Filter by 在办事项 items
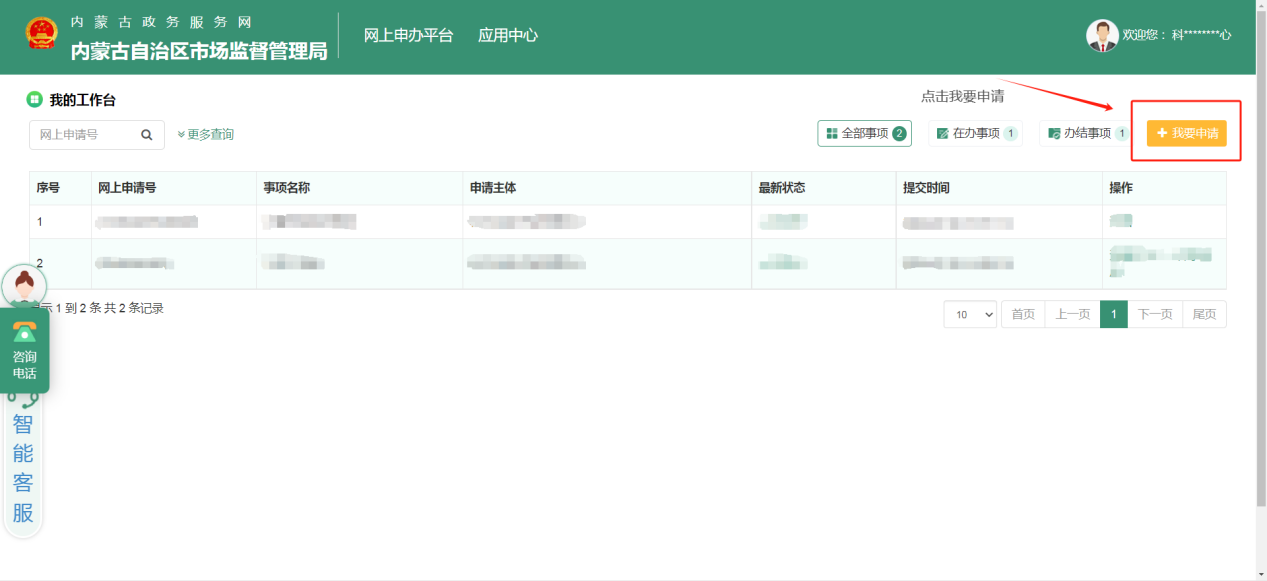This screenshot has height=581, width=1267. click(975, 134)
